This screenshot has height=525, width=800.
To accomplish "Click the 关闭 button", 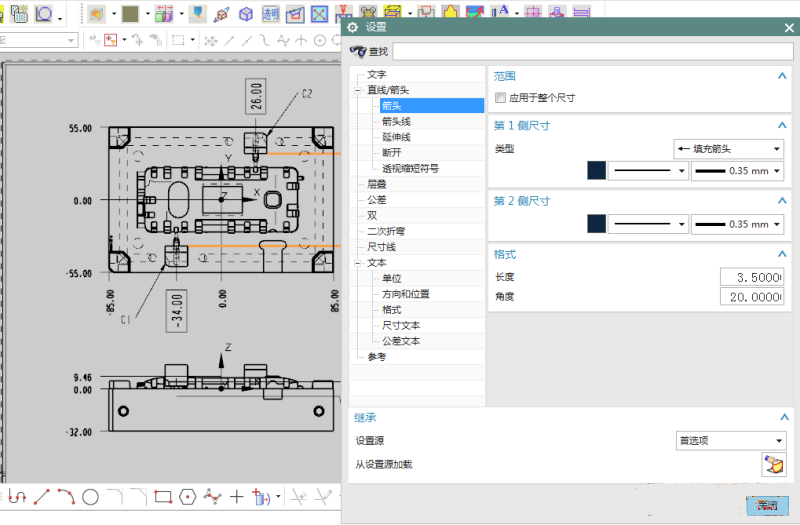I will 767,505.
